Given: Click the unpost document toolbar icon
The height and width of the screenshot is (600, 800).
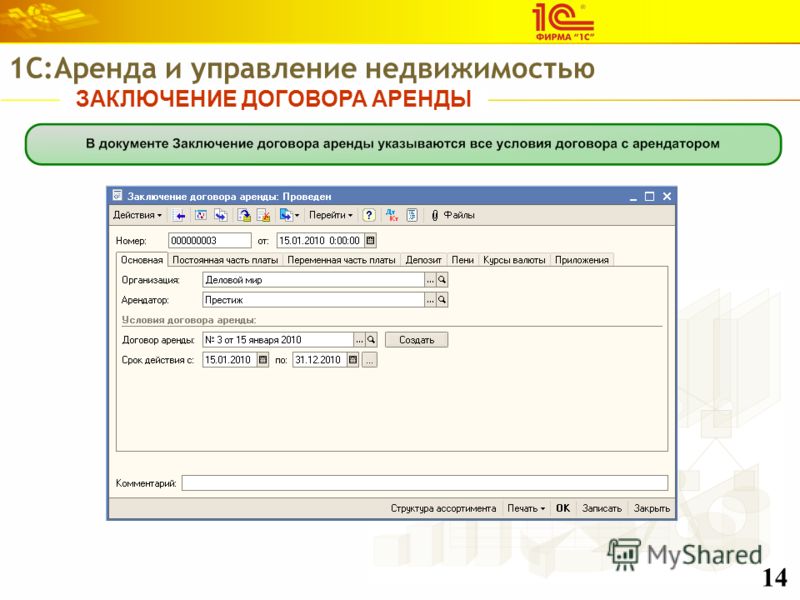Looking at the screenshot, I should click(x=263, y=215).
